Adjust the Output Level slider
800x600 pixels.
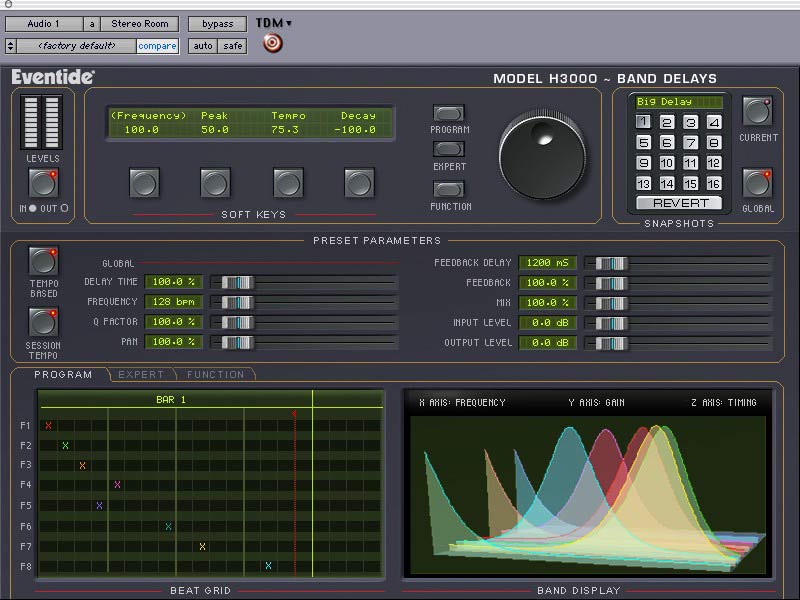tap(611, 343)
